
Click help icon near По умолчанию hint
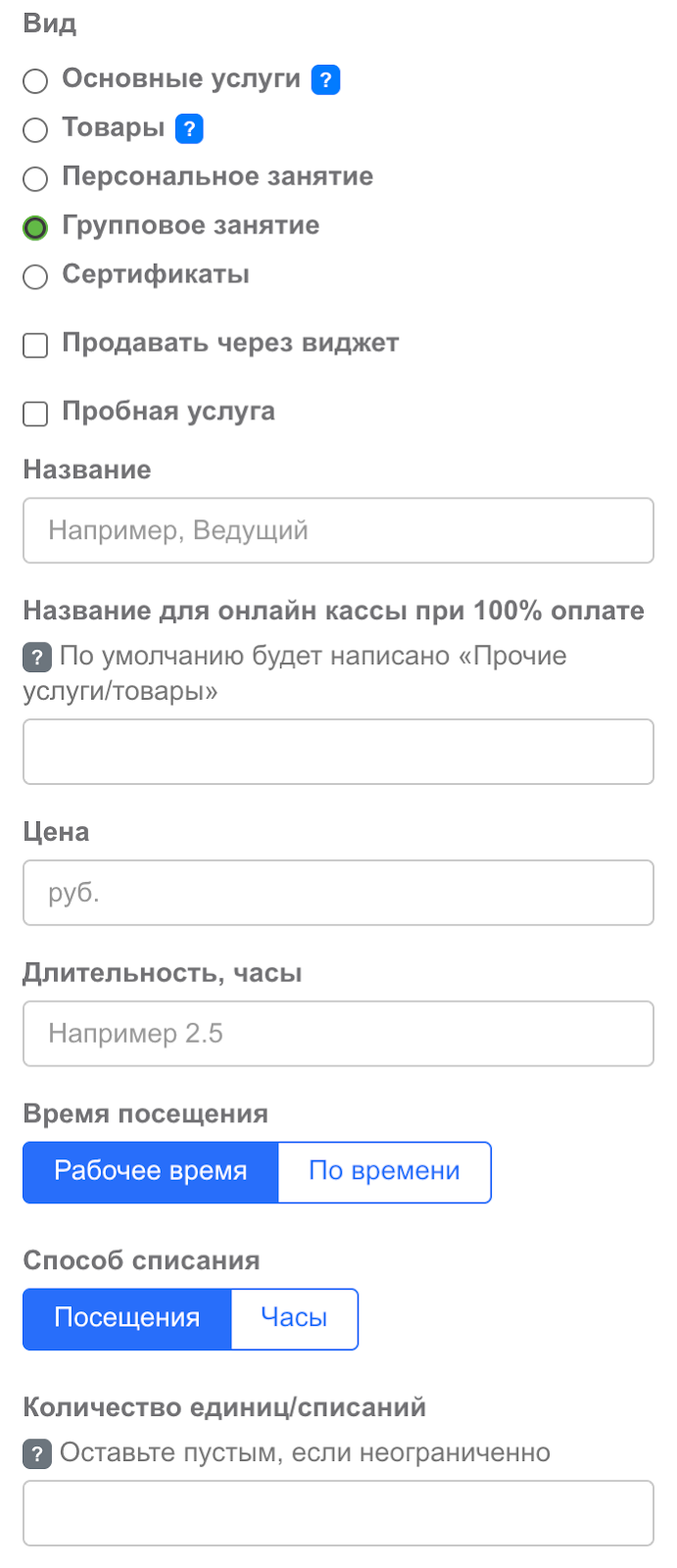[36, 657]
